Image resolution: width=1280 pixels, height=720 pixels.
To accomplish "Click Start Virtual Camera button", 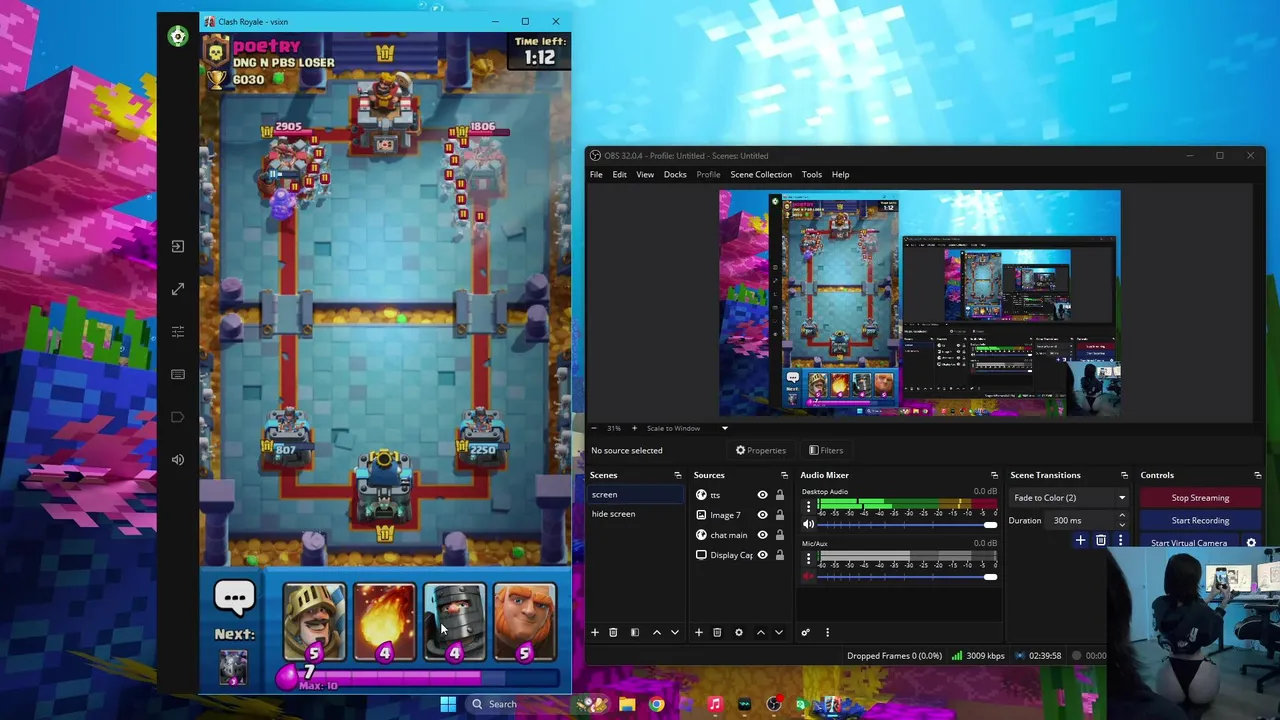I will [x=1189, y=543].
